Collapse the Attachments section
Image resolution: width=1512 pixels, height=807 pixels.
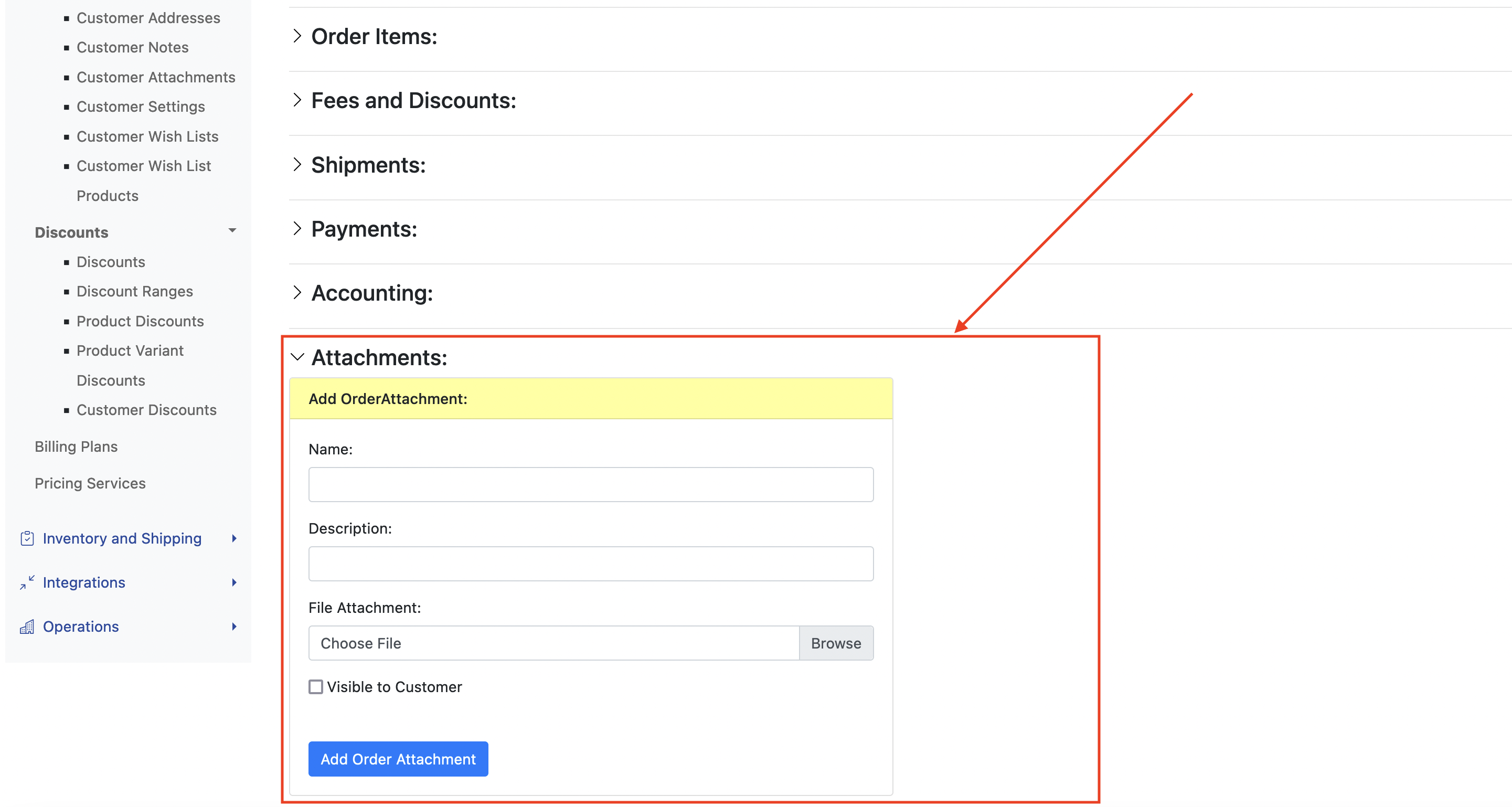[x=297, y=357]
